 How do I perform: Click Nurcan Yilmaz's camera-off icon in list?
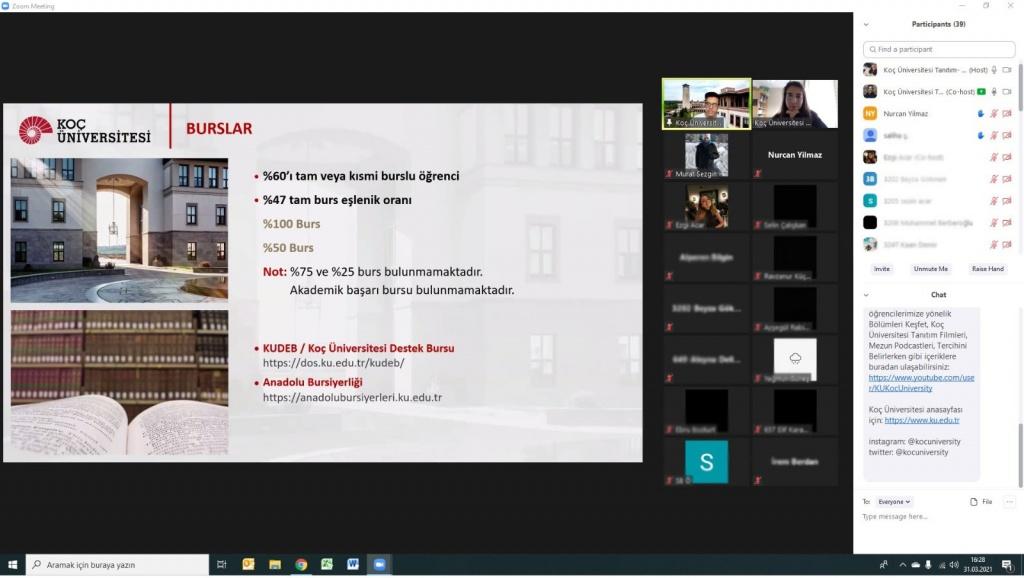(1006, 114)
